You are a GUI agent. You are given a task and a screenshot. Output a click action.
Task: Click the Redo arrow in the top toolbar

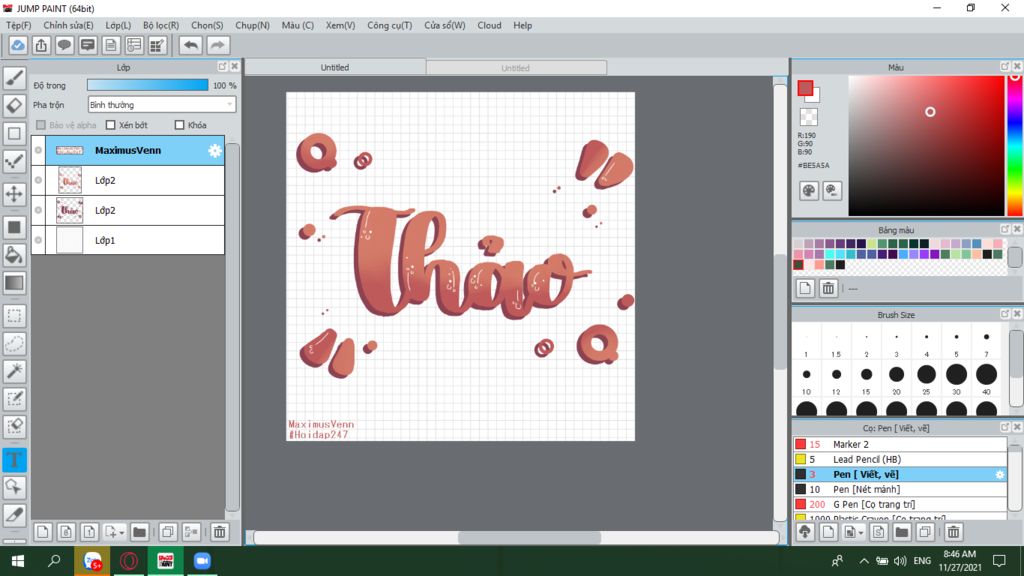click(217, 45)
